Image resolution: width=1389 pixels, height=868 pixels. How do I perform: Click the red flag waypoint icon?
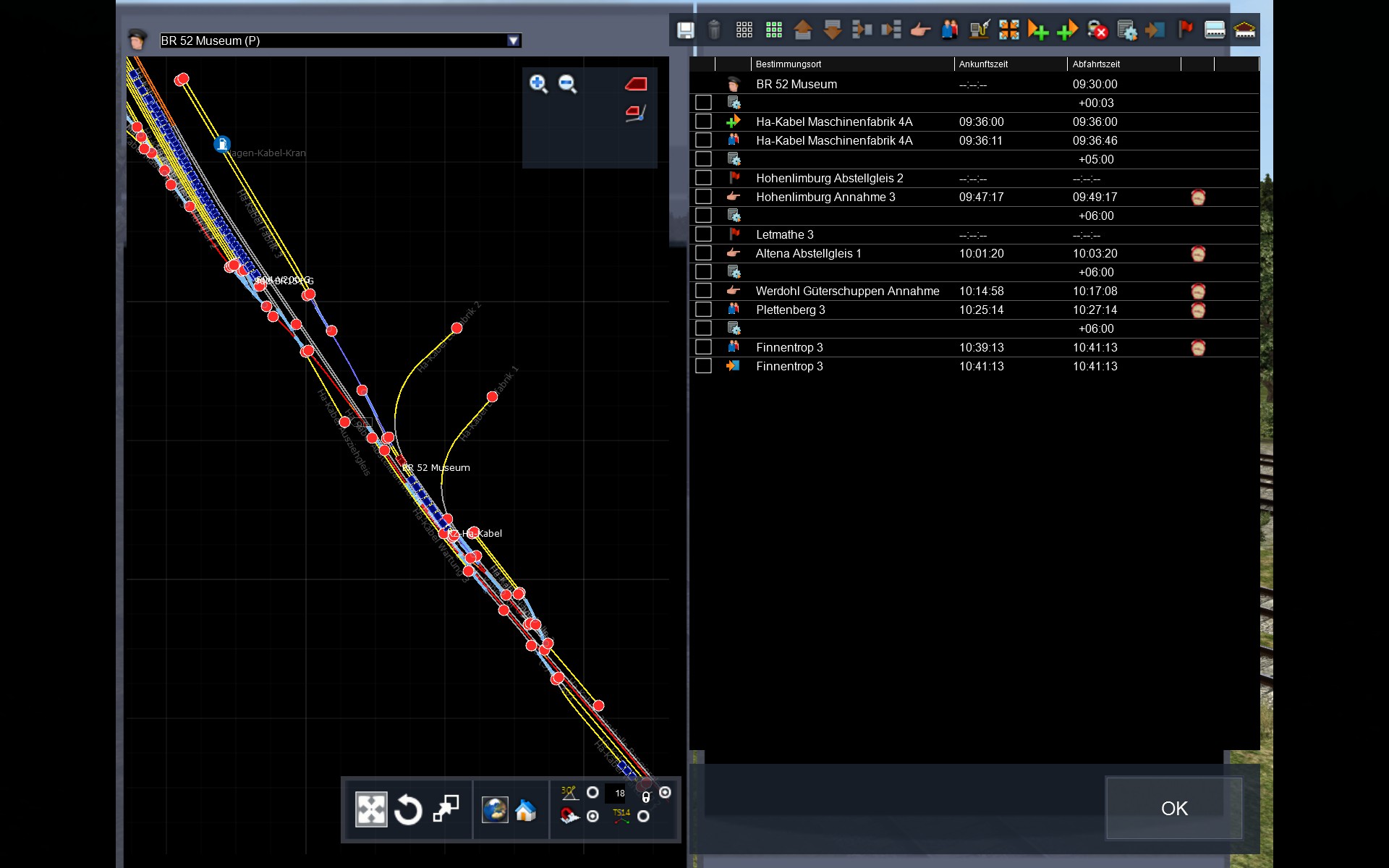[1185, 30]
